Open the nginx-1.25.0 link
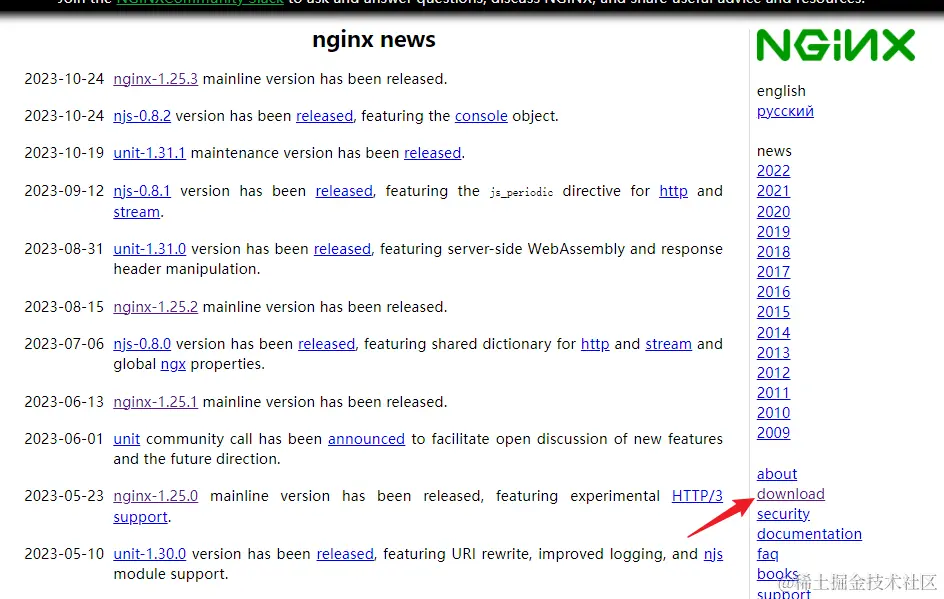Screen dimensions: 944x599 [x=155, y=496]
